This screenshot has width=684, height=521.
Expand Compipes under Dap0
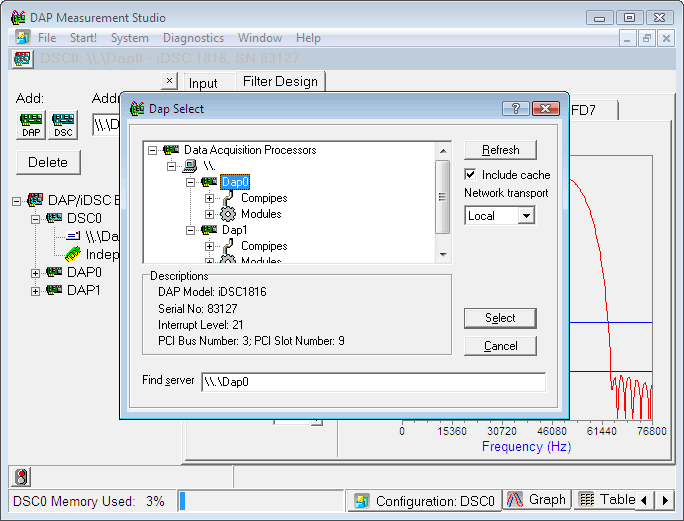click(x=209, y=198)
